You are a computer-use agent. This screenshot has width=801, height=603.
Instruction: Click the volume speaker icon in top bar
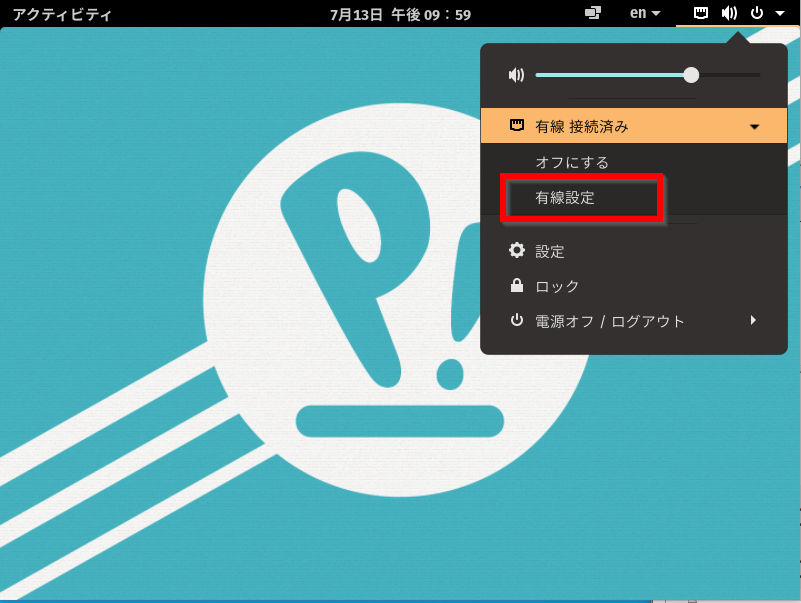(x=729, y=13)
